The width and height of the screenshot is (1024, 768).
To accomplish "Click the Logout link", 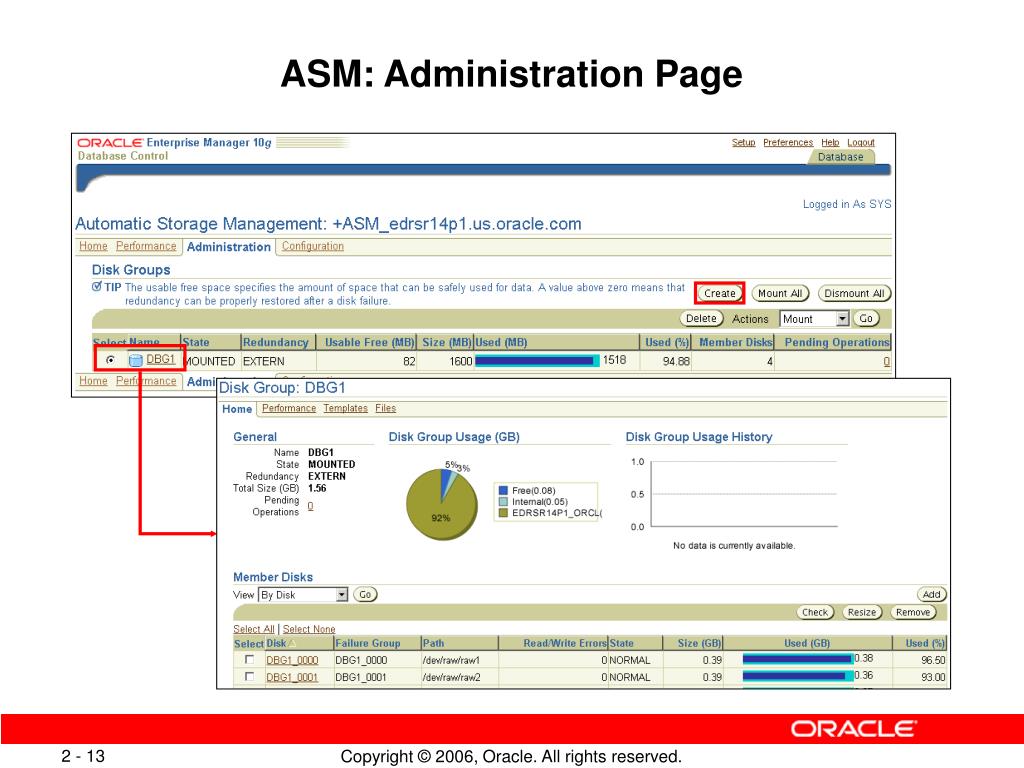I will (x=861, y=142).
